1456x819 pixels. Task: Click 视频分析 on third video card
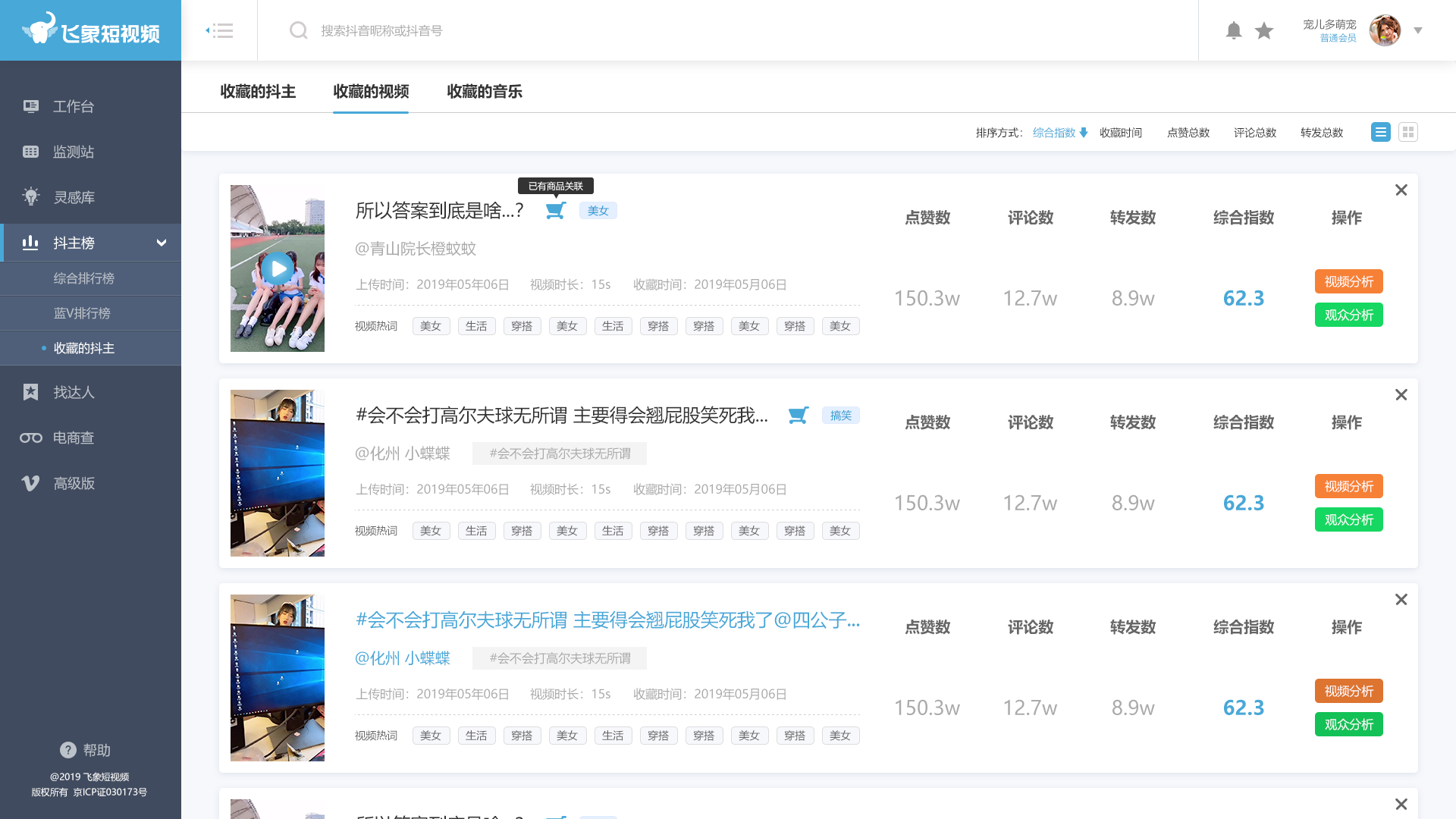pyautogui.click(x=1349, y=691)
